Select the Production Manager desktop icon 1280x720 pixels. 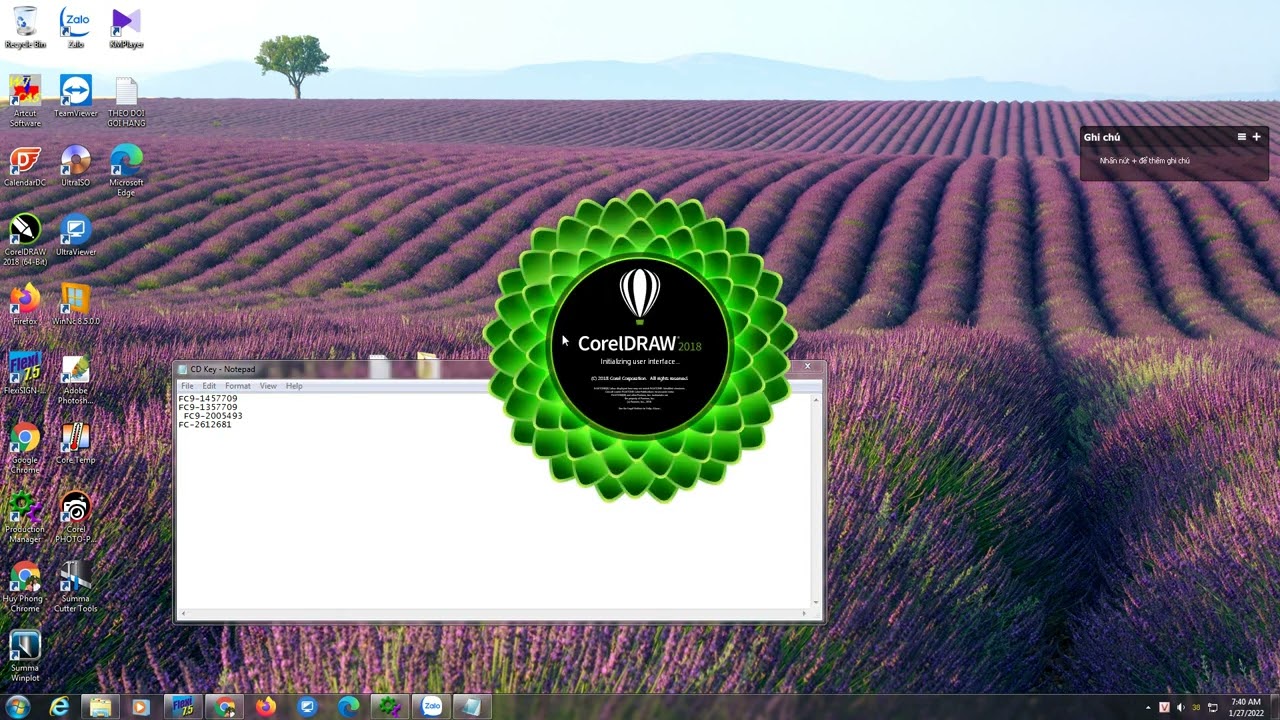tap(25, 516)
